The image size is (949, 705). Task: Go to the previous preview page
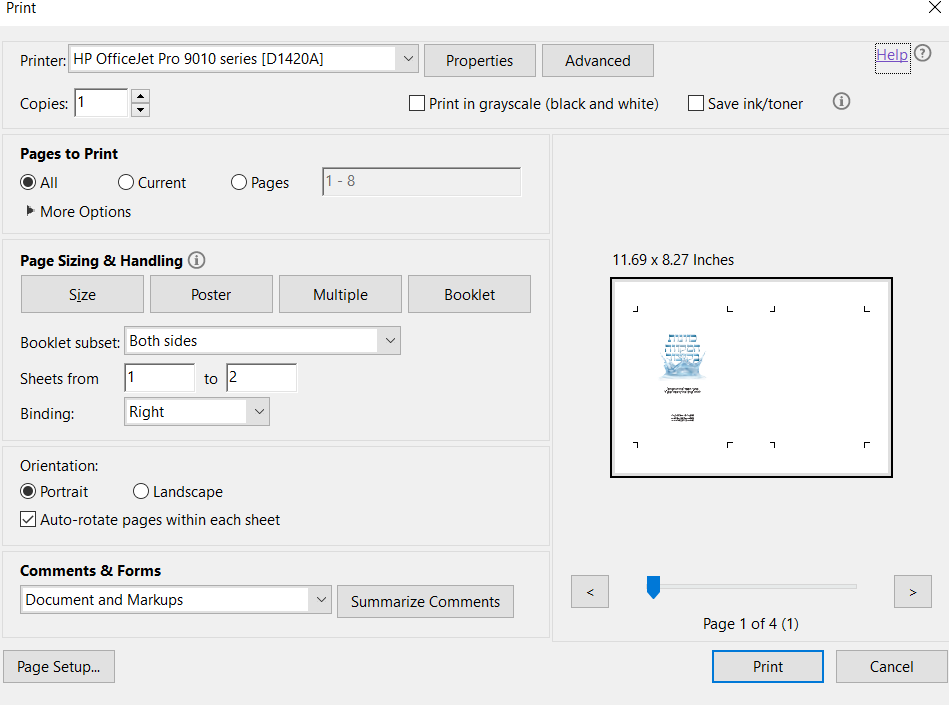590,592
